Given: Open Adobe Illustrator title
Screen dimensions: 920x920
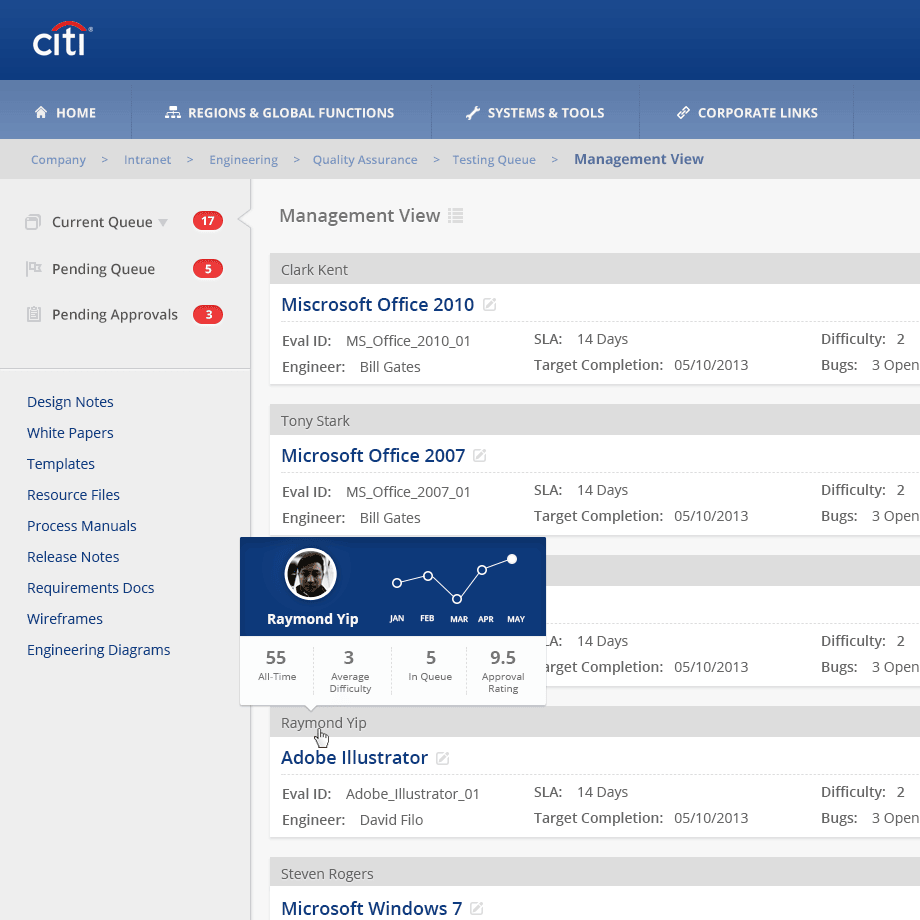Looking at the screenshot, I should [354, 757].
